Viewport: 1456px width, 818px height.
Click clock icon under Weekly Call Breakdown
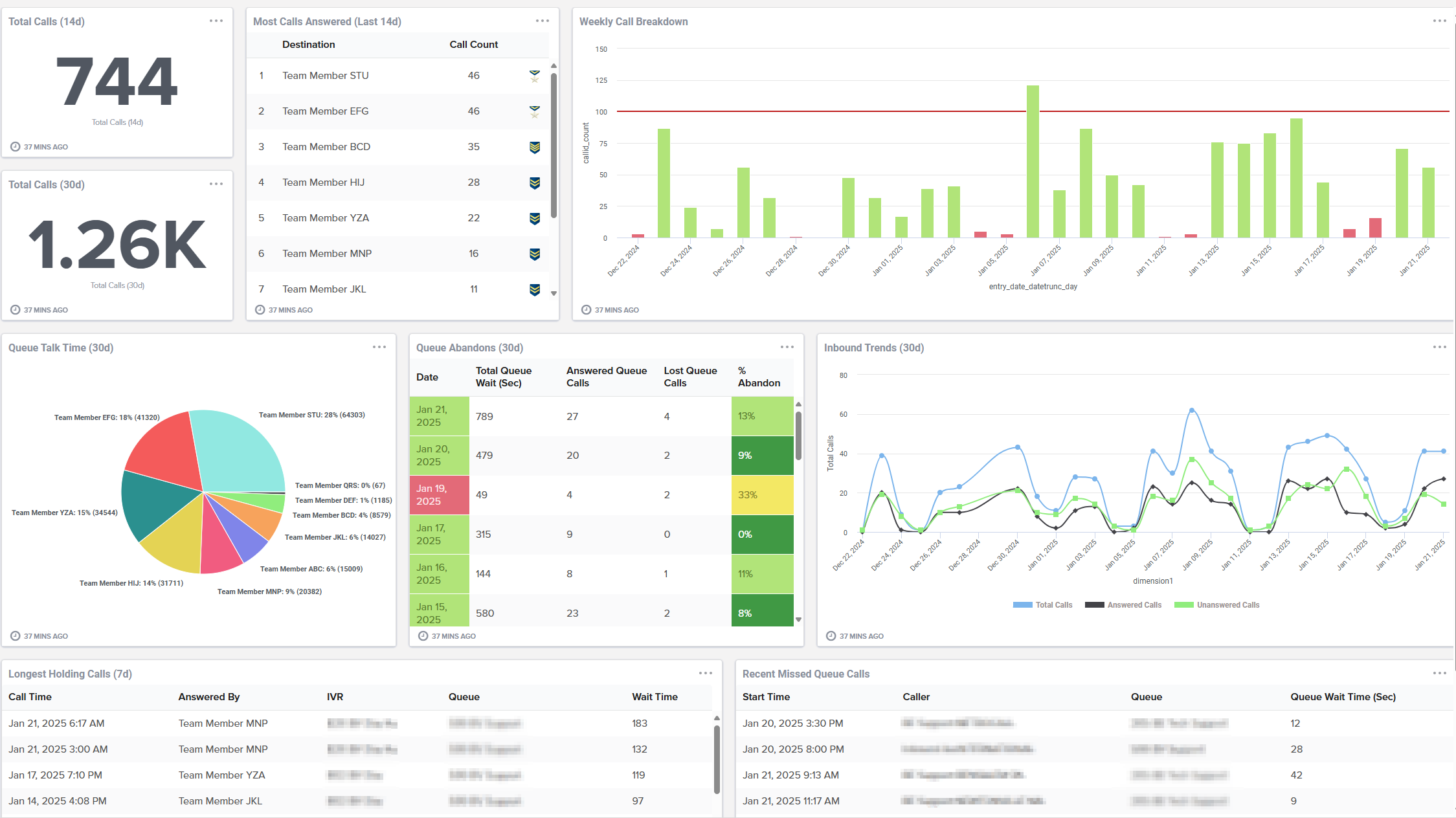point(586,310)
